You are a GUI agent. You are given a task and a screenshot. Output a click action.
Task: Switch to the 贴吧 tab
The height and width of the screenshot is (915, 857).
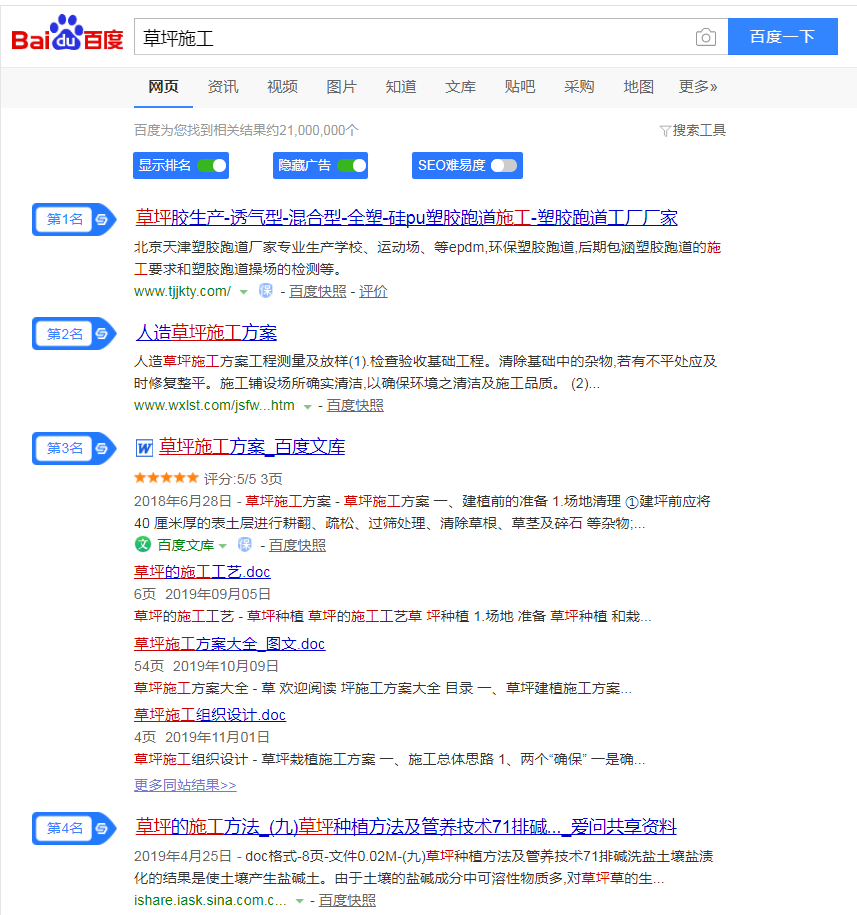pos(520,87)
